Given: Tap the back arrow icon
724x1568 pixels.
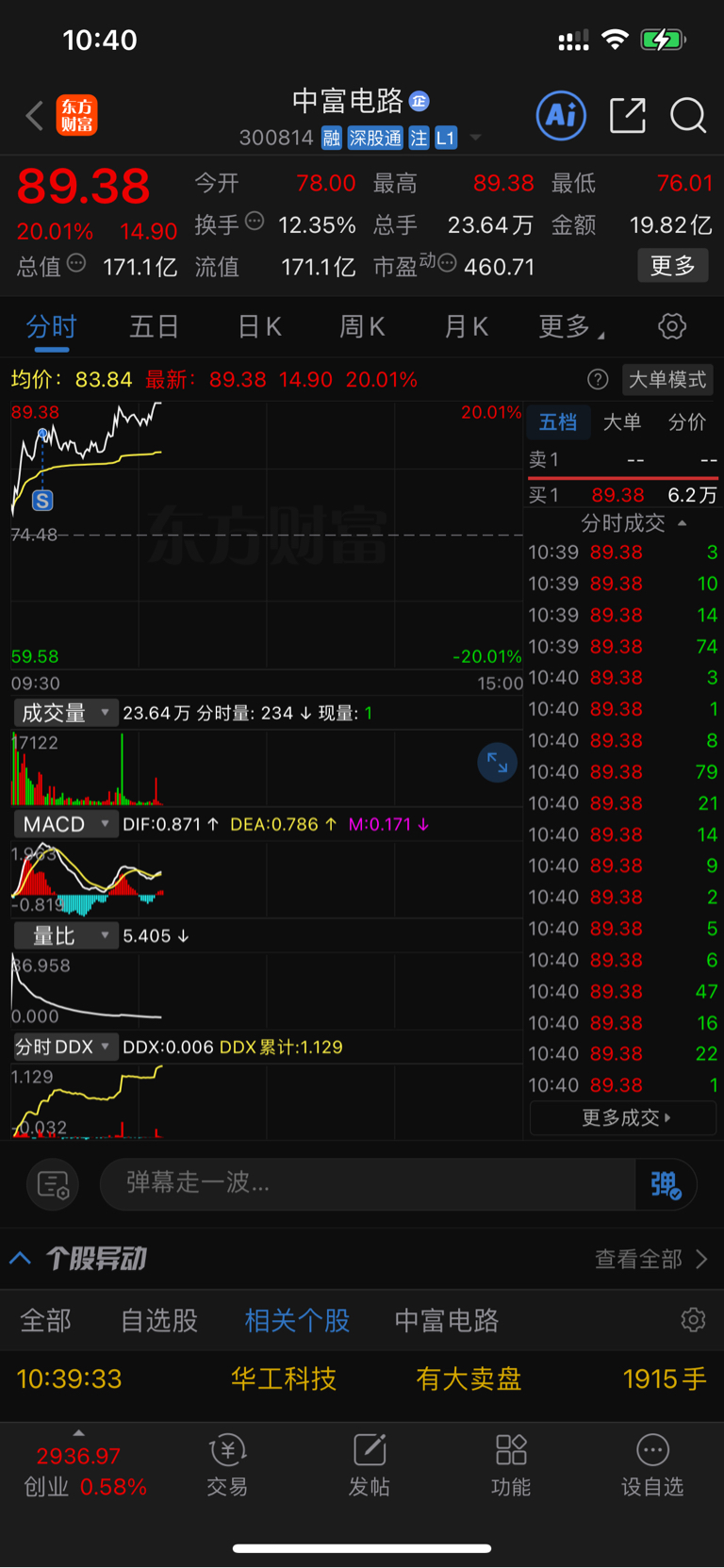Looking at the screenshot, I should [x=35, y=116].
